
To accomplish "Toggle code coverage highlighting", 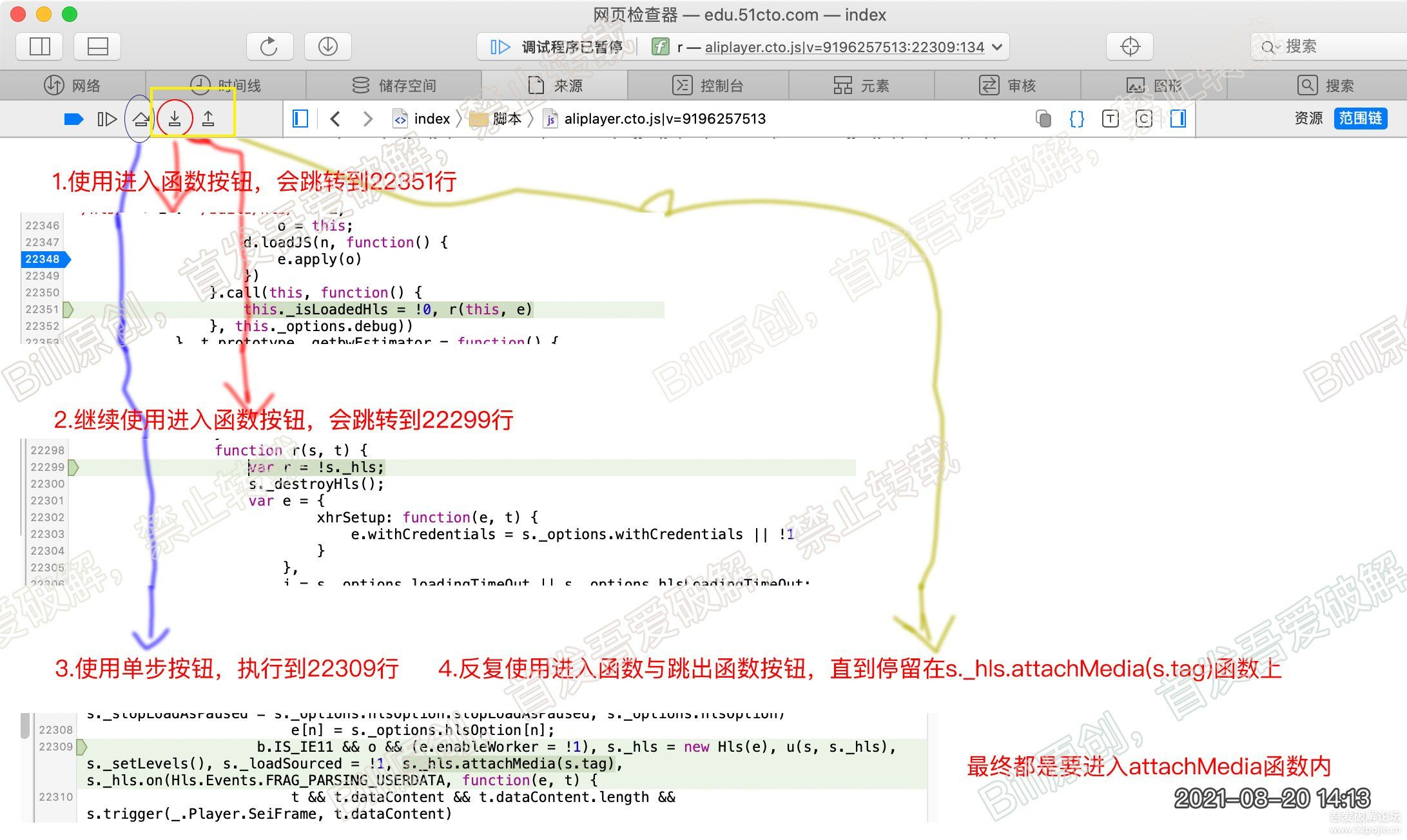I will coord(1043,119).
